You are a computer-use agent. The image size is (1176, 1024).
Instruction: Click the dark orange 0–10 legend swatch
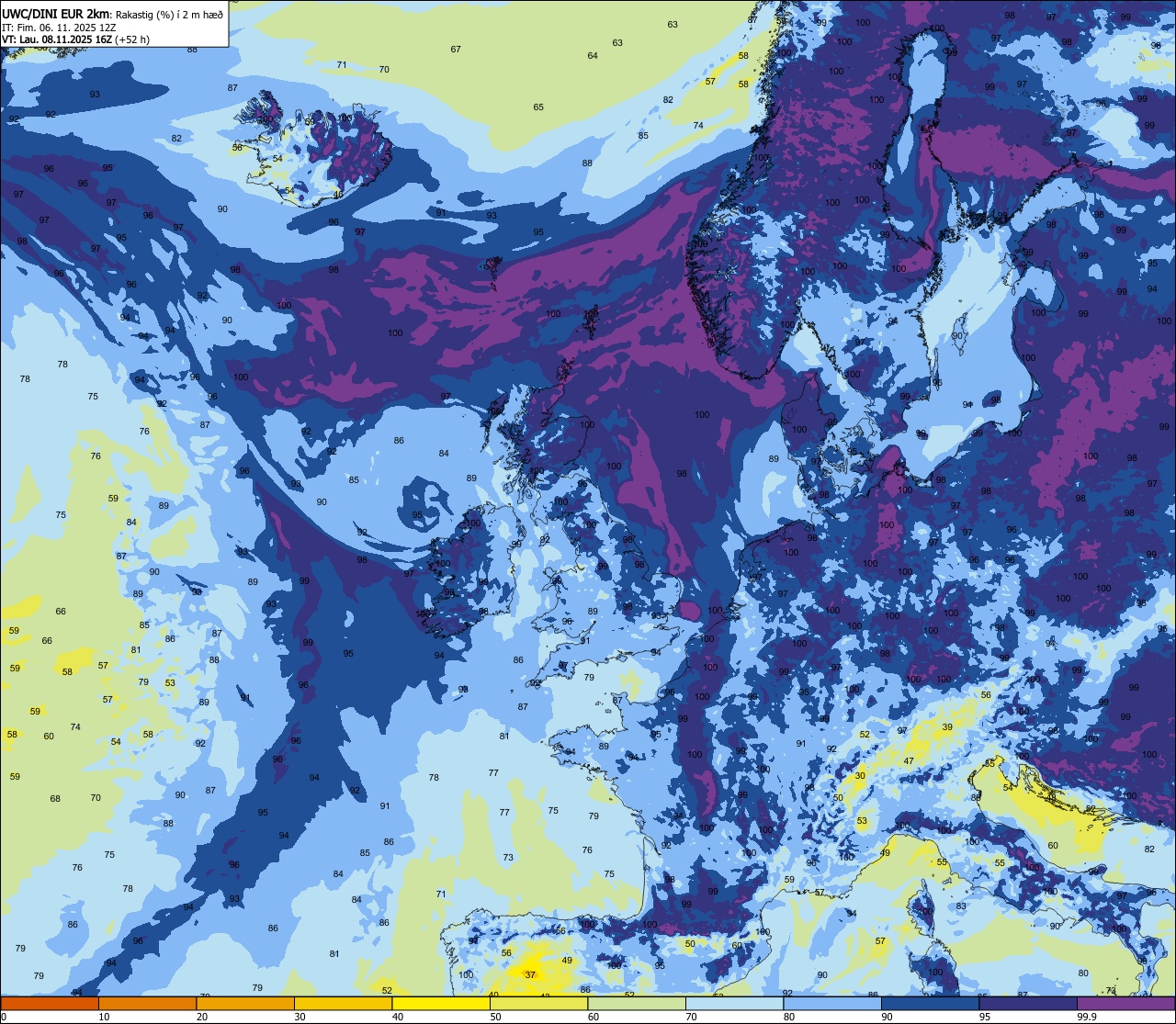50,1003
